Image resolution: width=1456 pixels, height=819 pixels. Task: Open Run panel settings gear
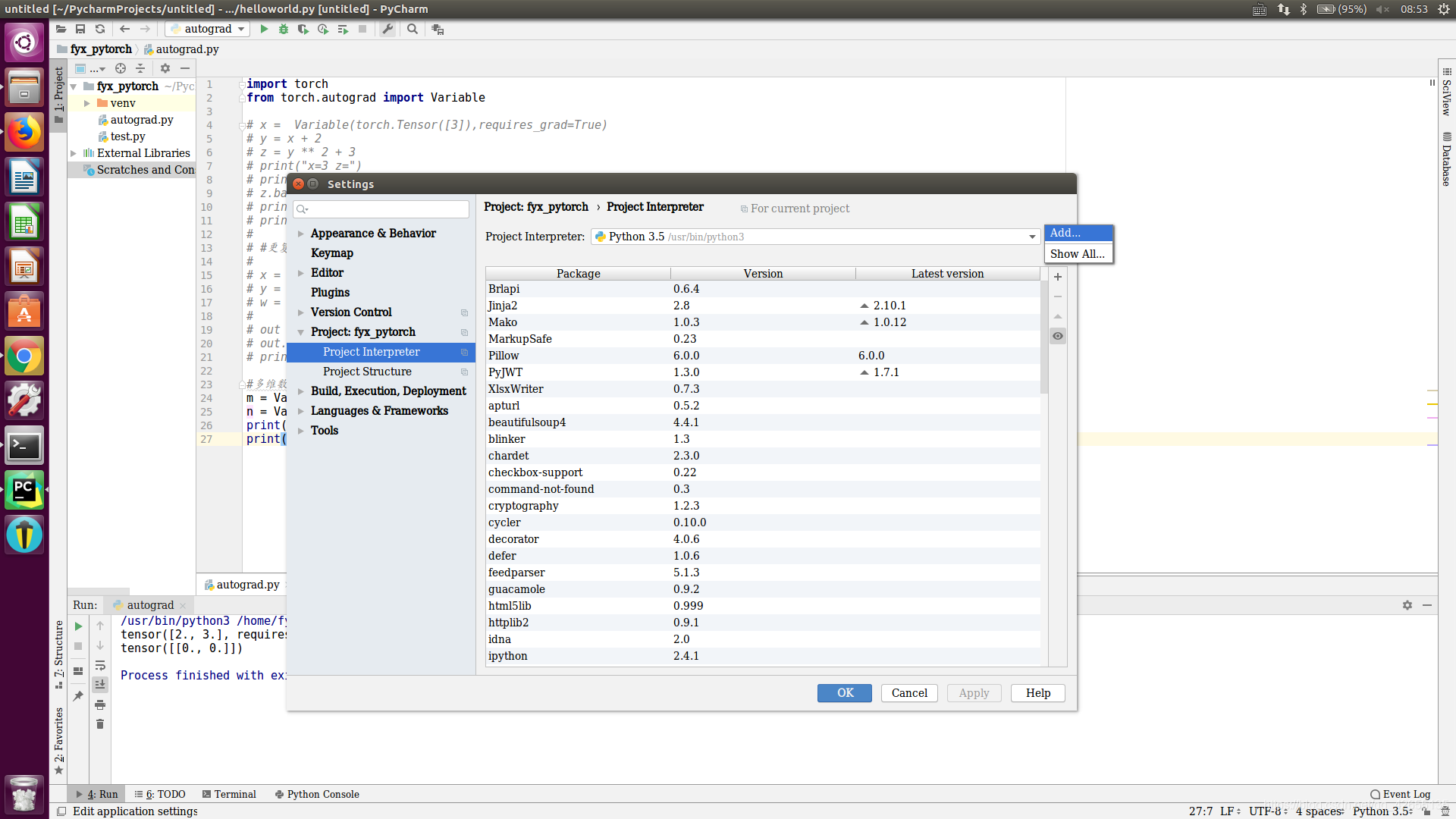pyautogui.click(x=1407, y=605)
